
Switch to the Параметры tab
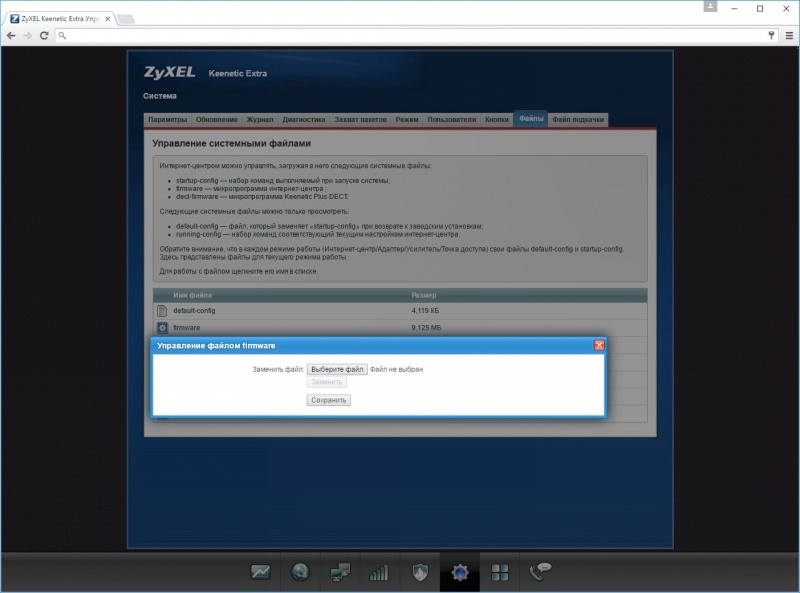[167, 120]
